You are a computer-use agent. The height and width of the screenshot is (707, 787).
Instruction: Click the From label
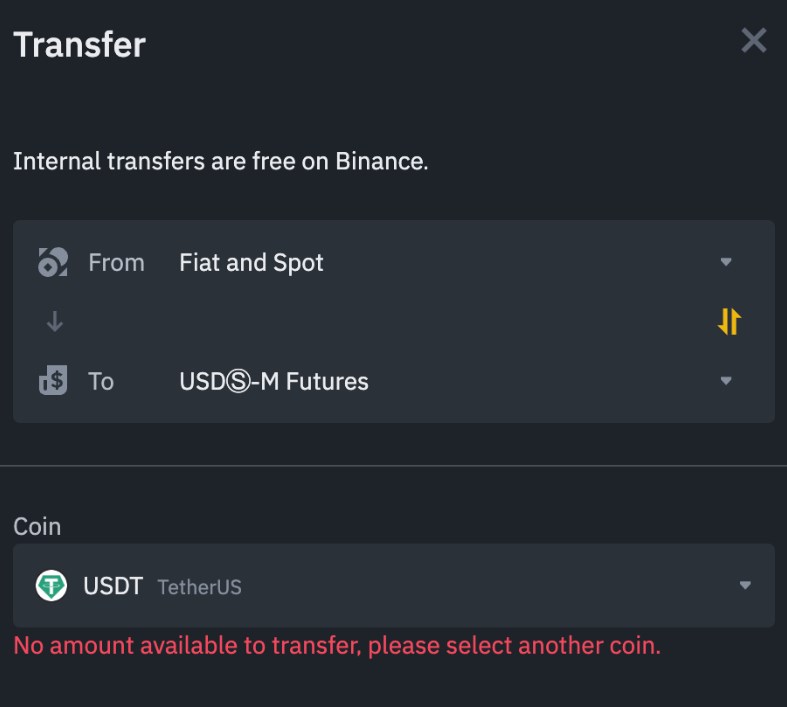coord(116,263)
